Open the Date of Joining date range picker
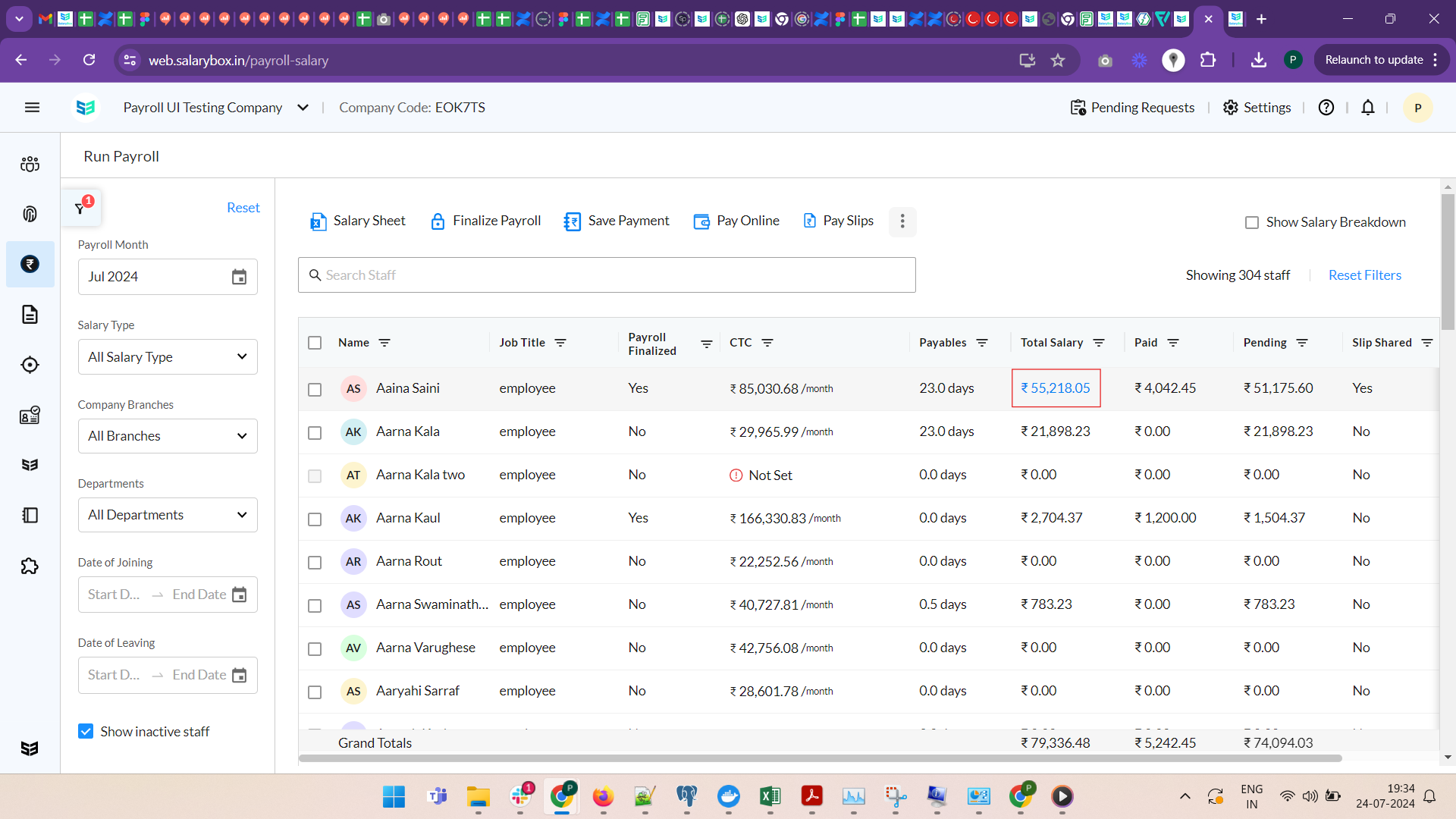 pos(168,595)
